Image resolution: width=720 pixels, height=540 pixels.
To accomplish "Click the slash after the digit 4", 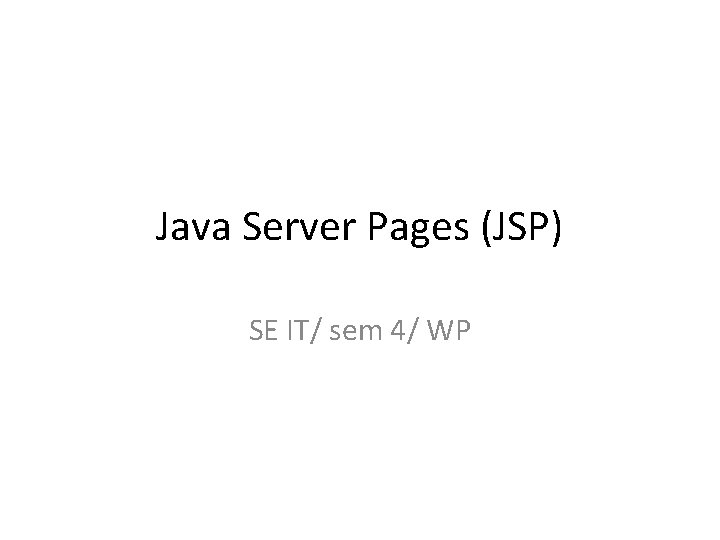I will pyautogui.click(x=412, y=331).
